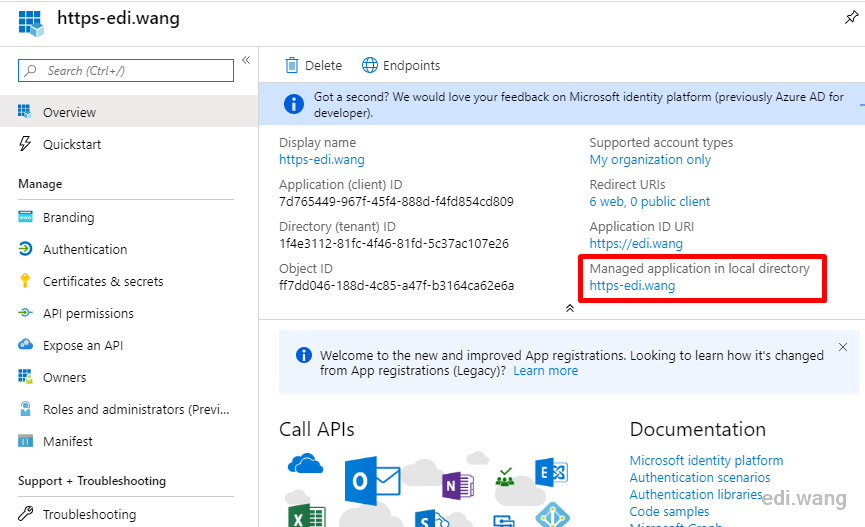Screen dimensions: 865x527
Task: Close the welcome message banner
Action: point(843,347)
